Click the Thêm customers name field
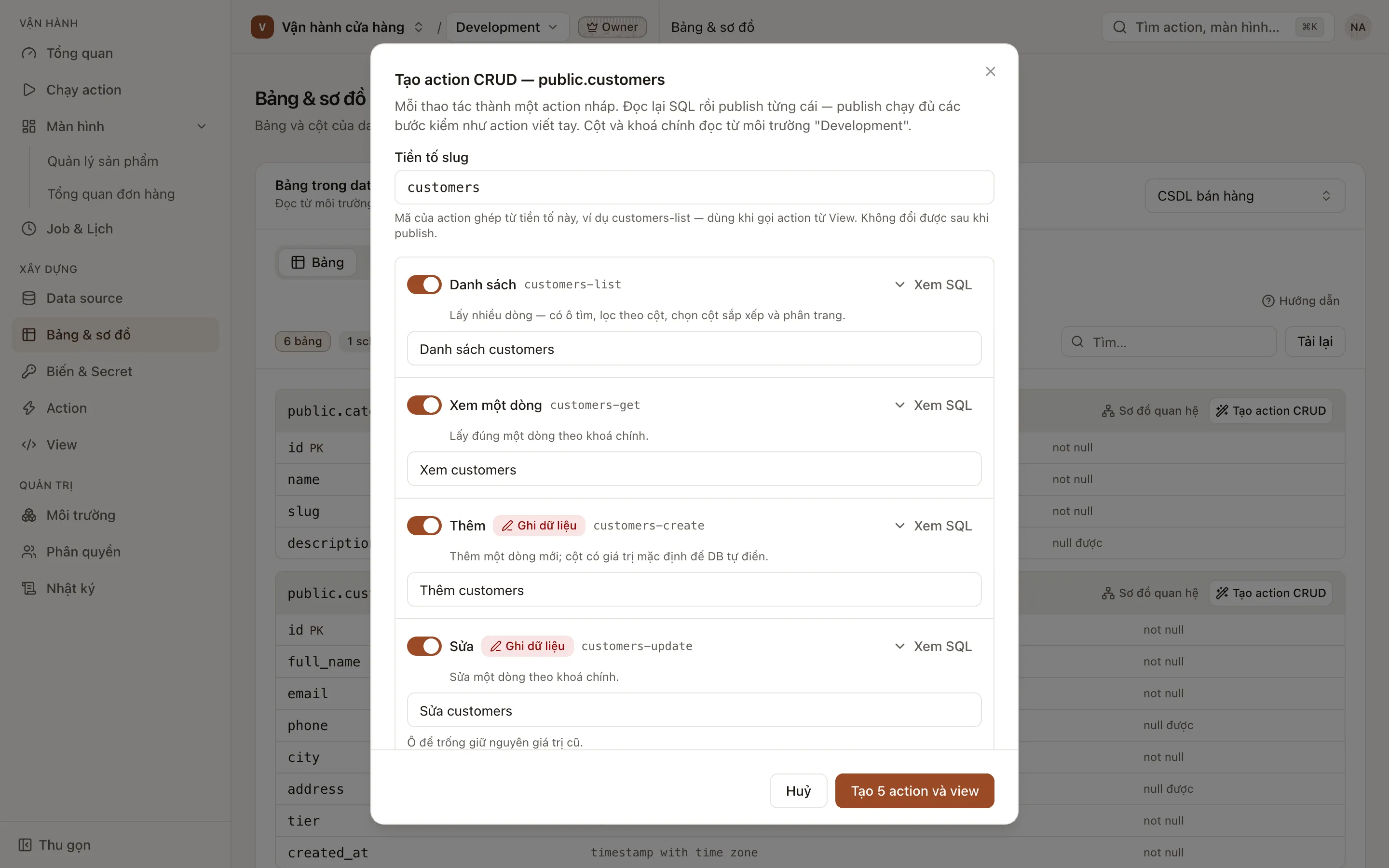 (694, 590)
